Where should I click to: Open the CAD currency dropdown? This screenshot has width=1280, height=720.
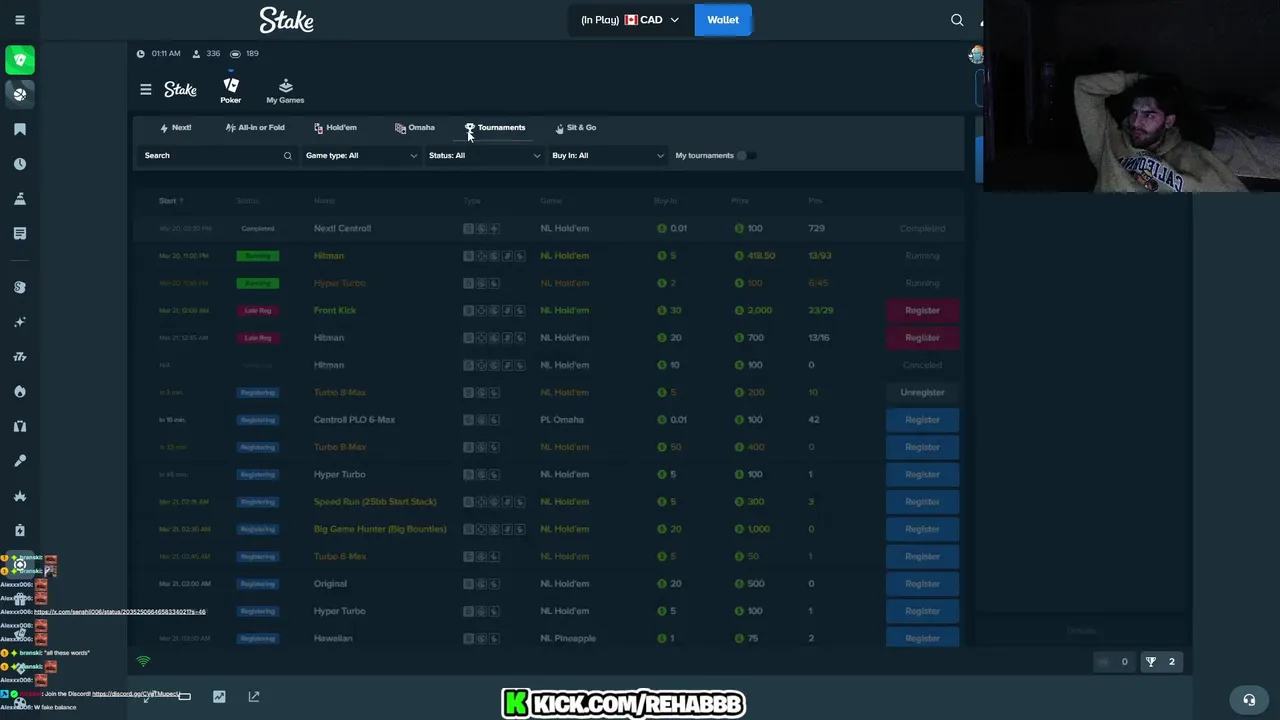630,20
